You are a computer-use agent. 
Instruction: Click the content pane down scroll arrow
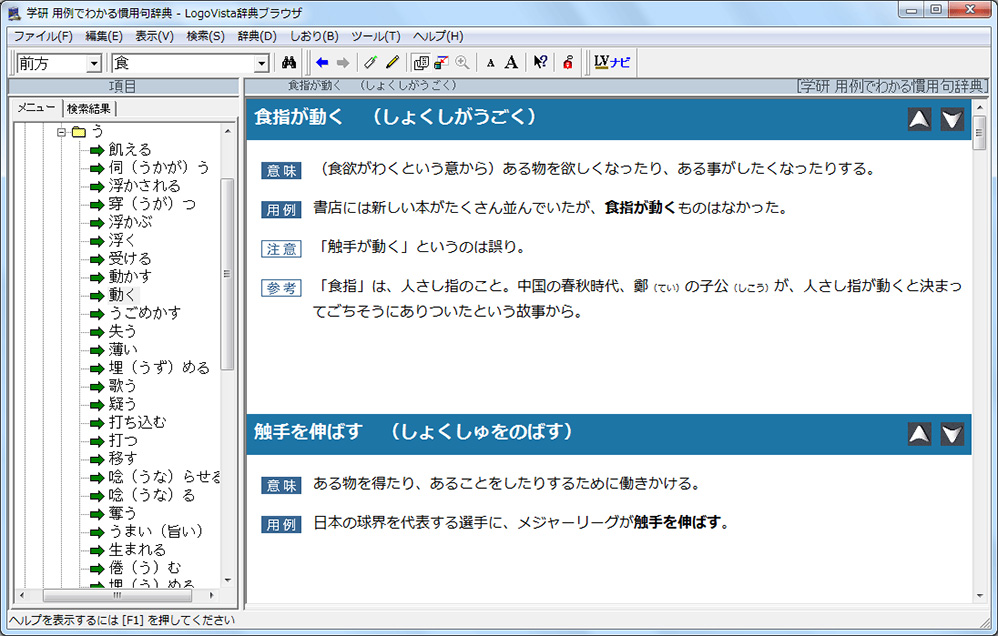pos(980,597)
